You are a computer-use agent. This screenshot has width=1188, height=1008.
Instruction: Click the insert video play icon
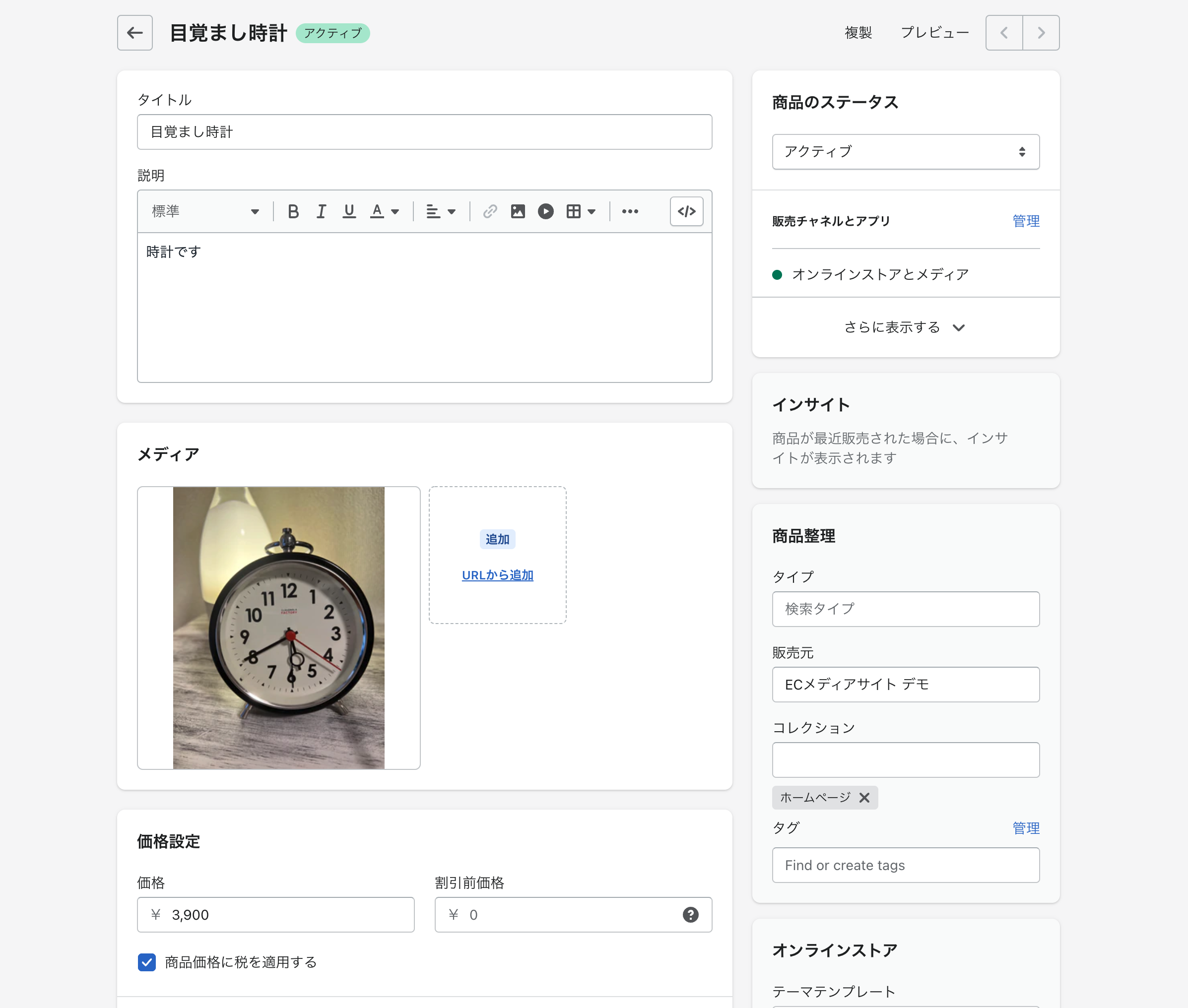point(545,211)
